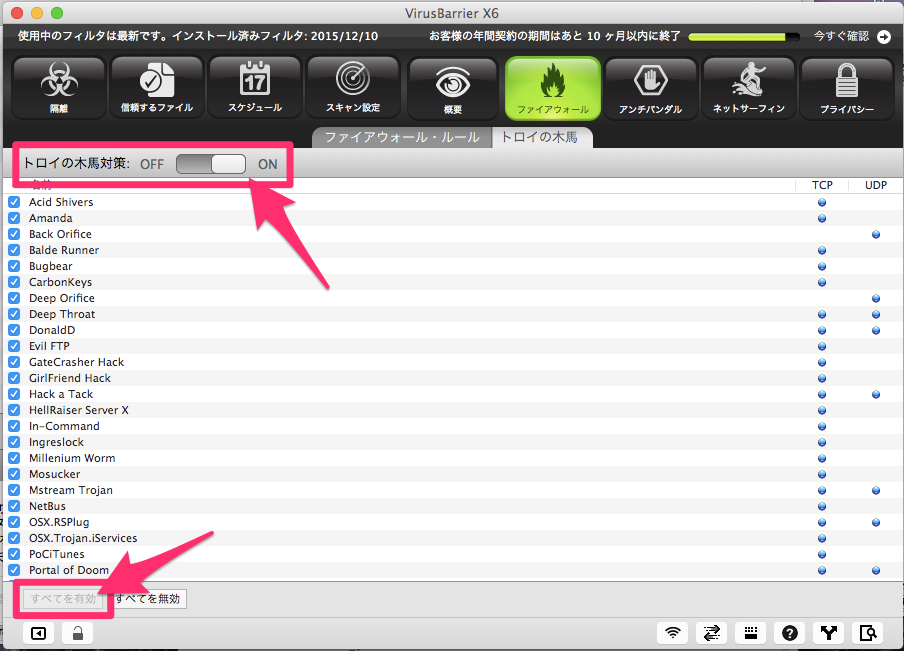Image resolution: width=904 pixels, height=651 pixels.
Task: Open the wifi network icon
Action: coord(673,633)
